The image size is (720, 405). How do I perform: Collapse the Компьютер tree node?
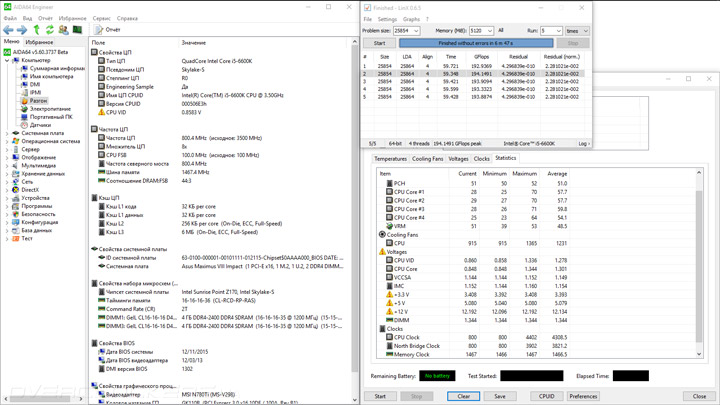[x=7, y=60]
